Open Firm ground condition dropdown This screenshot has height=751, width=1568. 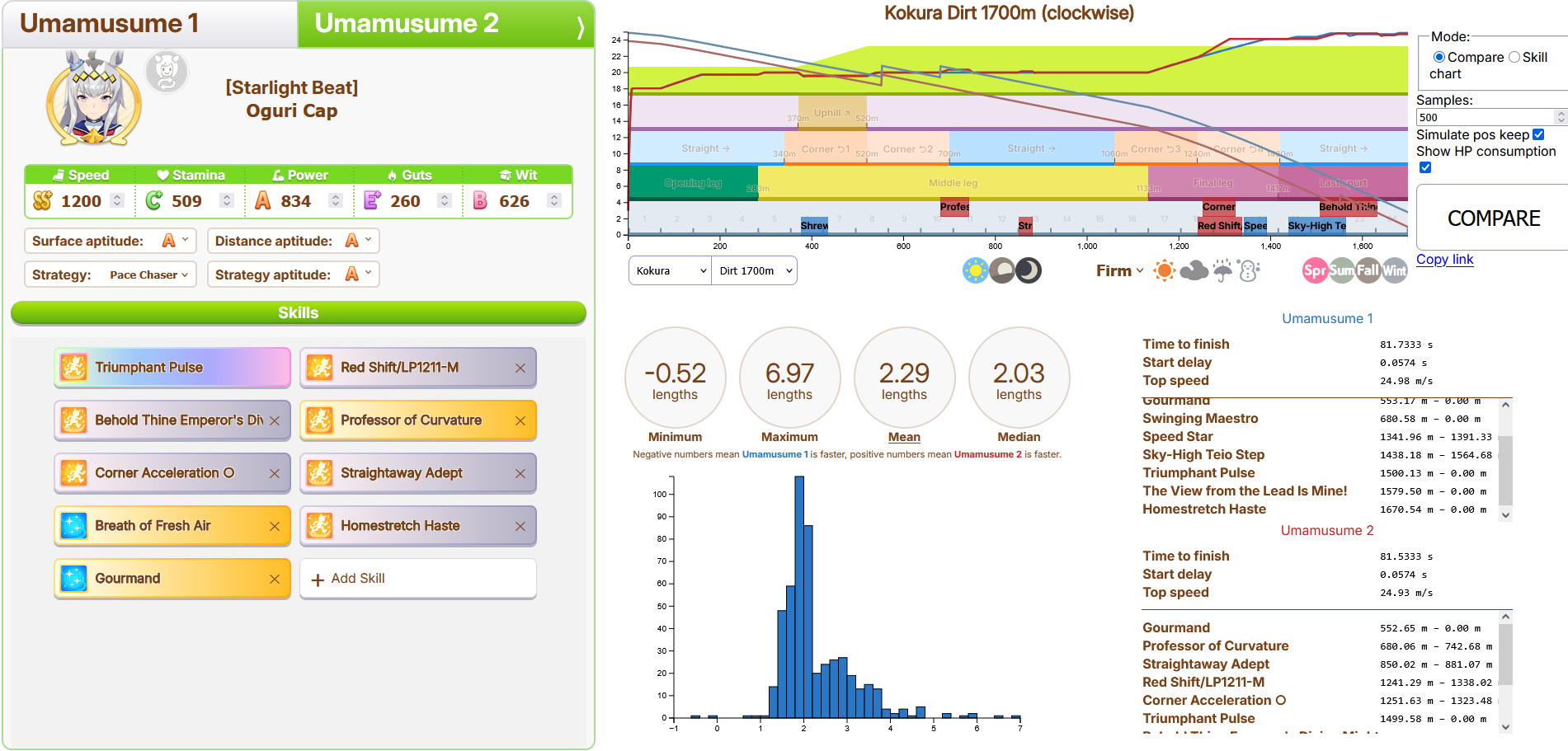pyautogui.click(x=1120, y=270)
